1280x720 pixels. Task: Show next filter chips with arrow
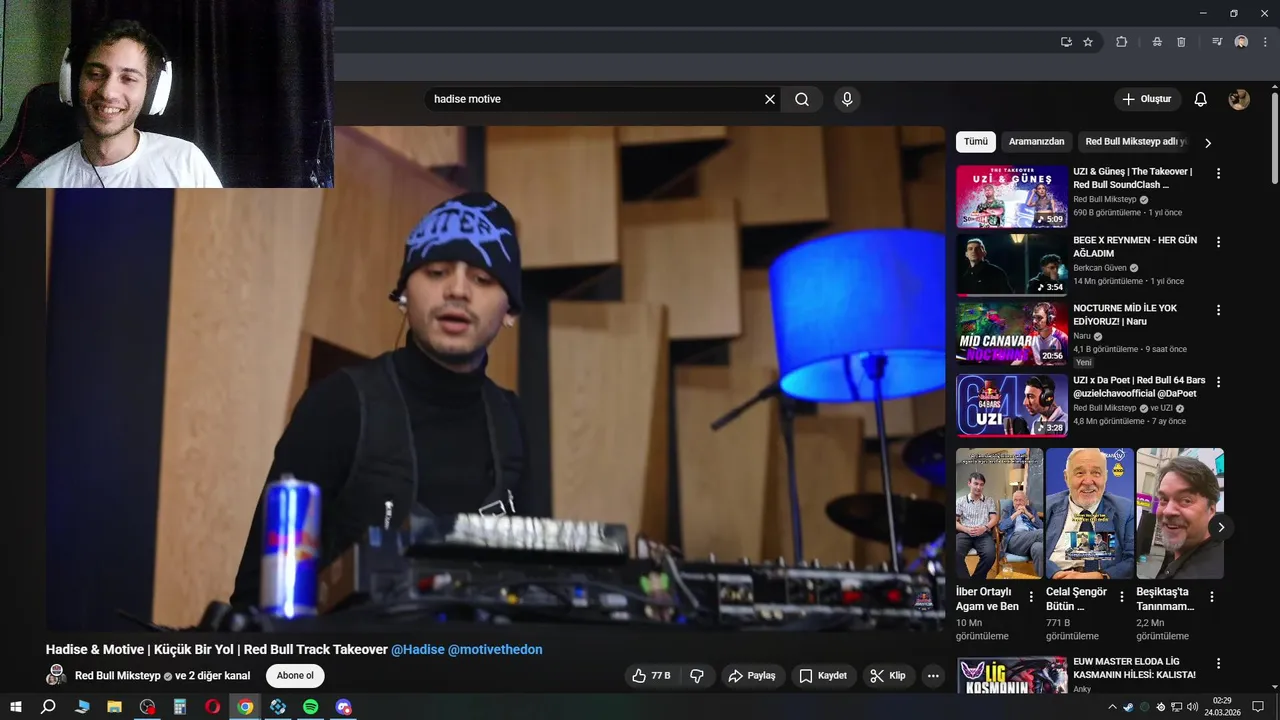[1208, 143]
